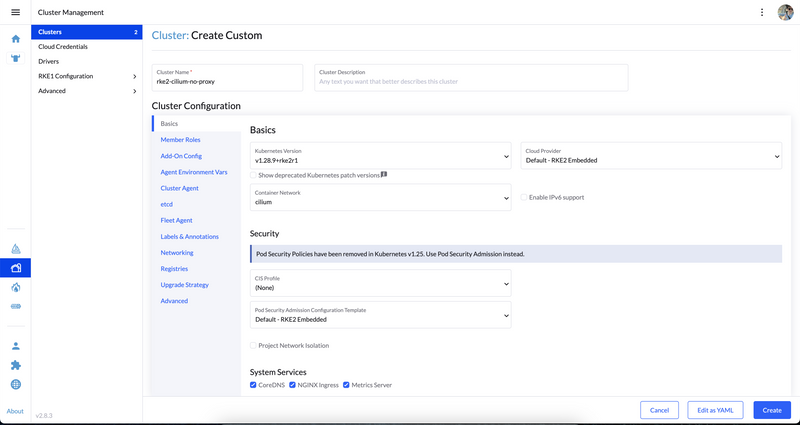Open Users & Authentication person icon
800x425 pixels.
pos(15,346)
